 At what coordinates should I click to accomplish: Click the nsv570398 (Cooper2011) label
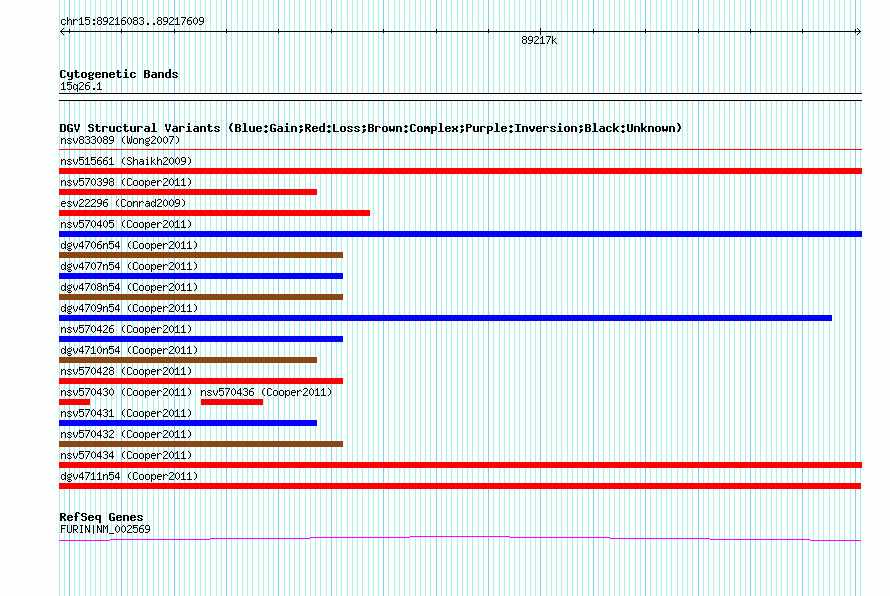pos(126,182)
